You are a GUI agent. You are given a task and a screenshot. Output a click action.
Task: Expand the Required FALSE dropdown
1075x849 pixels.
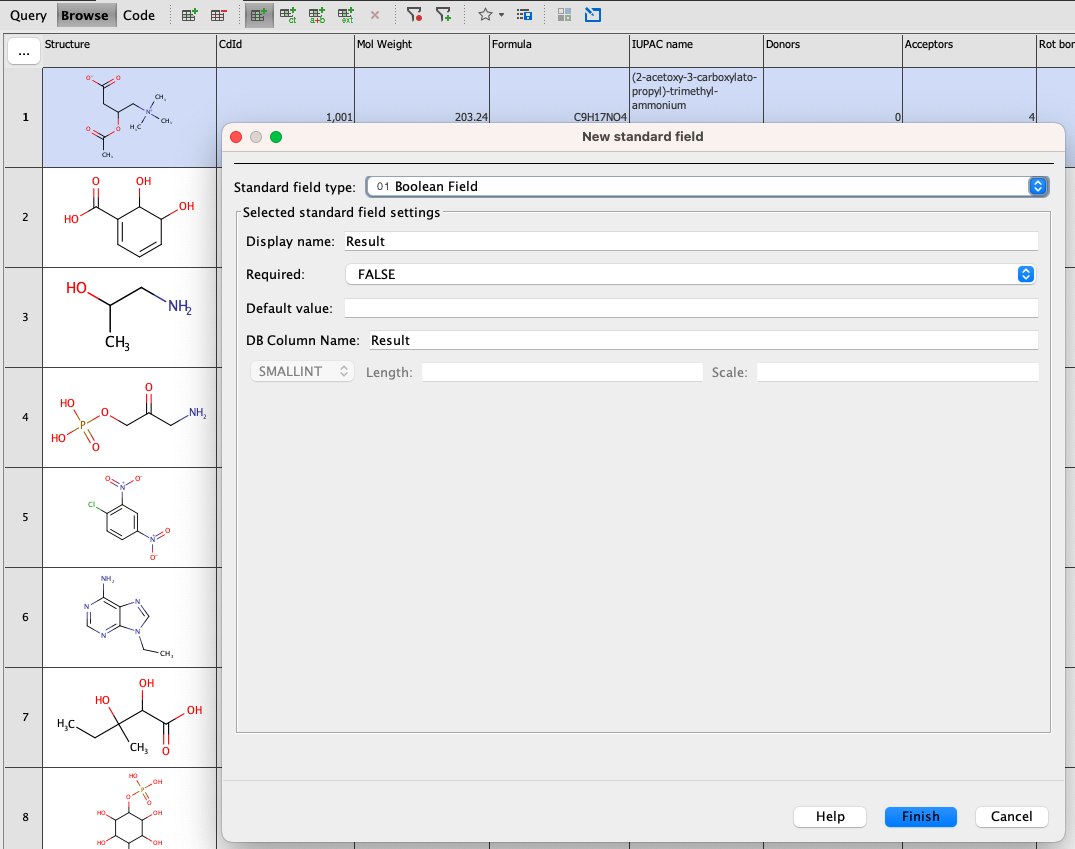(x=690, y=274)
